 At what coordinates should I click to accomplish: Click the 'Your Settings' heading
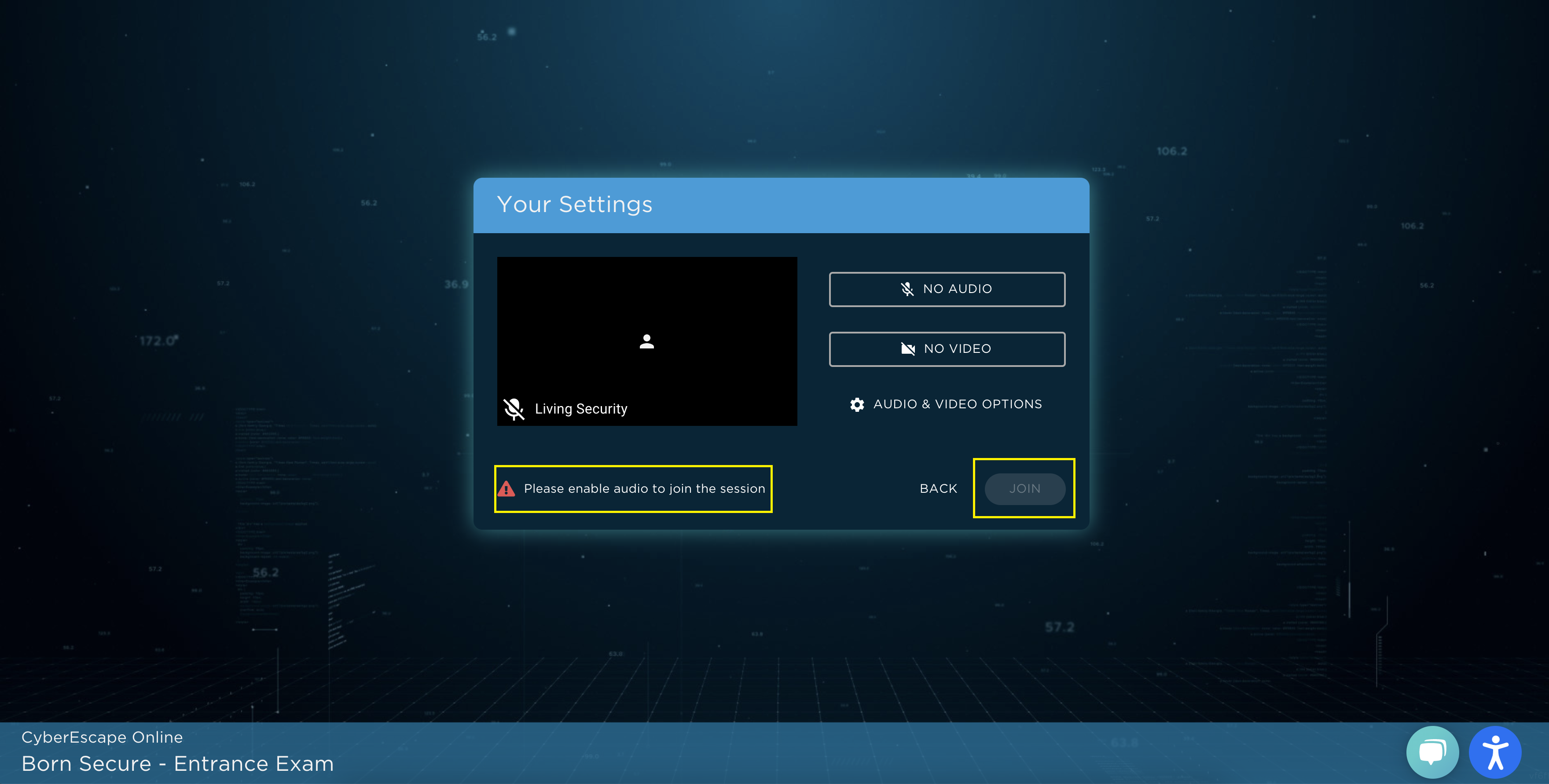tap(574, 205)
